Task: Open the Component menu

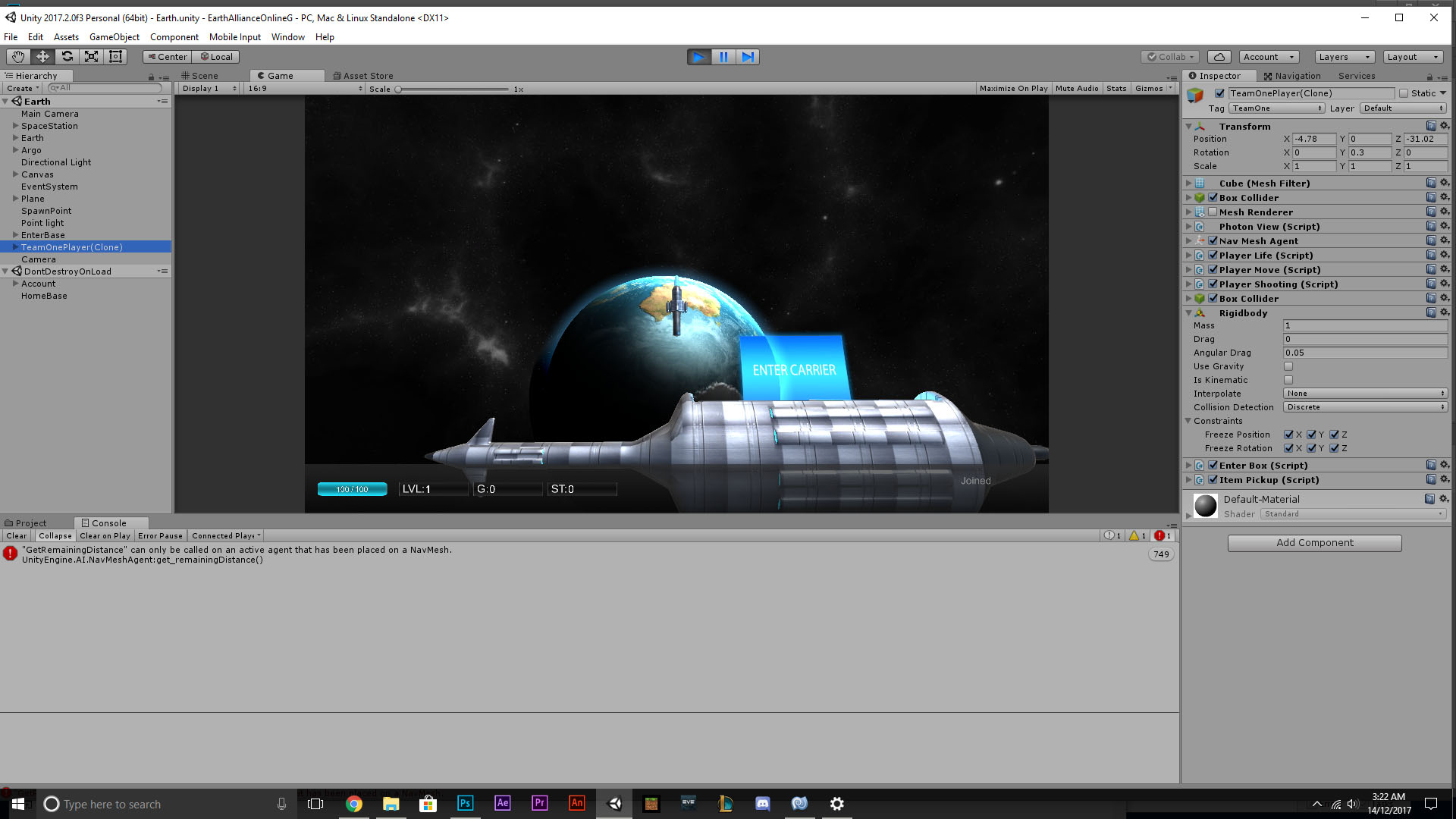Action: [174, 37]
